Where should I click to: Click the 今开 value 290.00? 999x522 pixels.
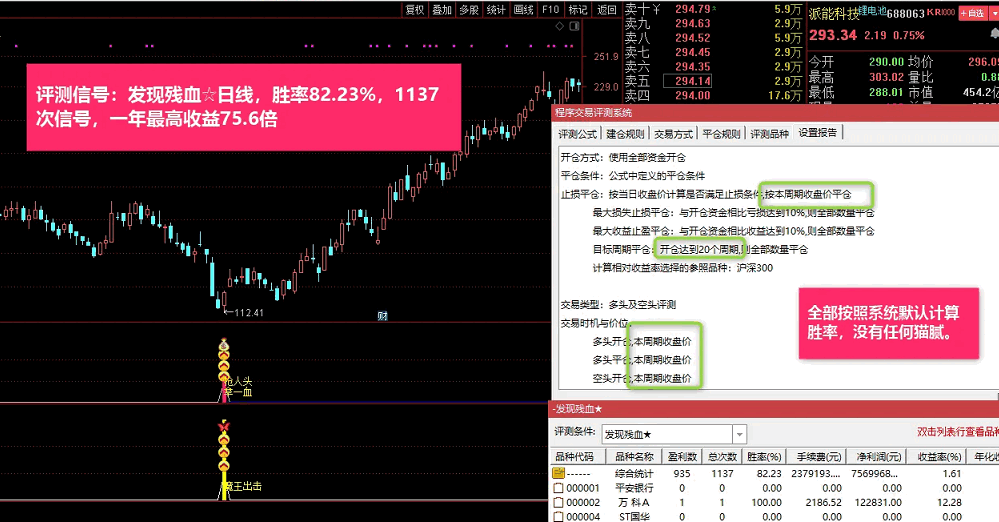pyautogui.click(x=886, y=62)
